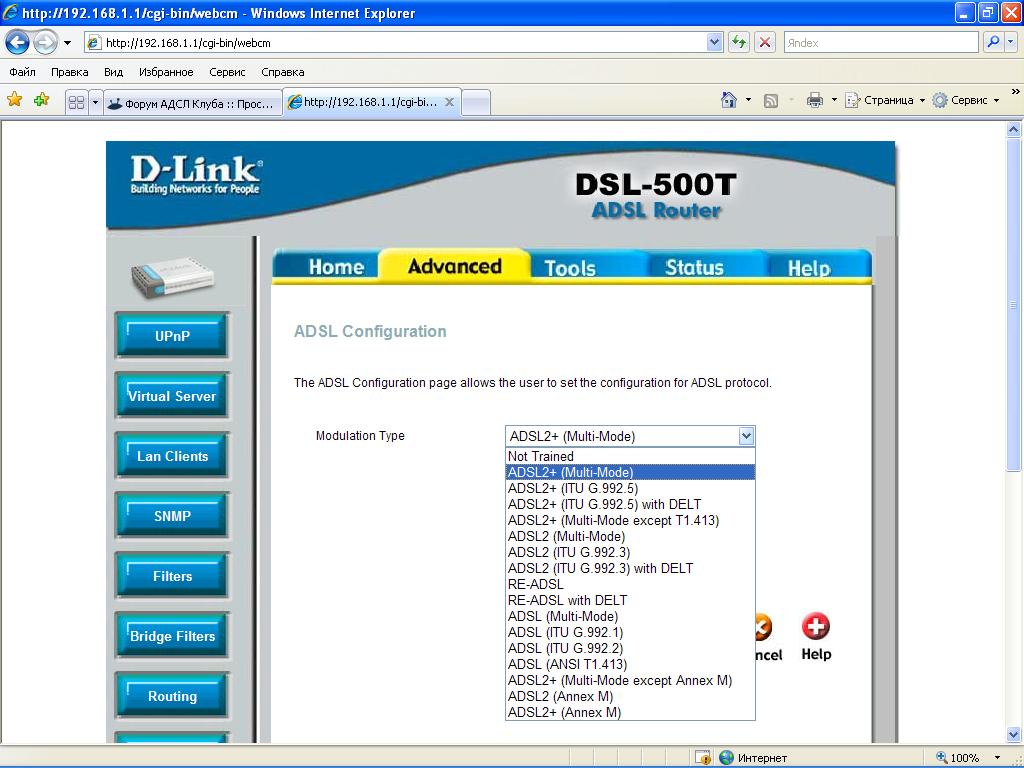Viewport: 1024px width, 768px height.
Task: Select ADSL2+ (Annex M) option
Action: [564, 712]
